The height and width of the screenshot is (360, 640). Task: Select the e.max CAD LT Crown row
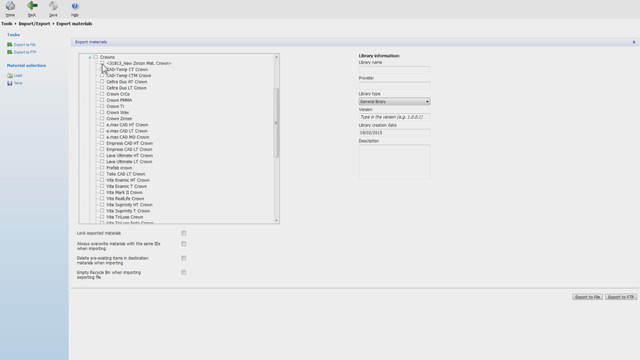coord(127,131)
